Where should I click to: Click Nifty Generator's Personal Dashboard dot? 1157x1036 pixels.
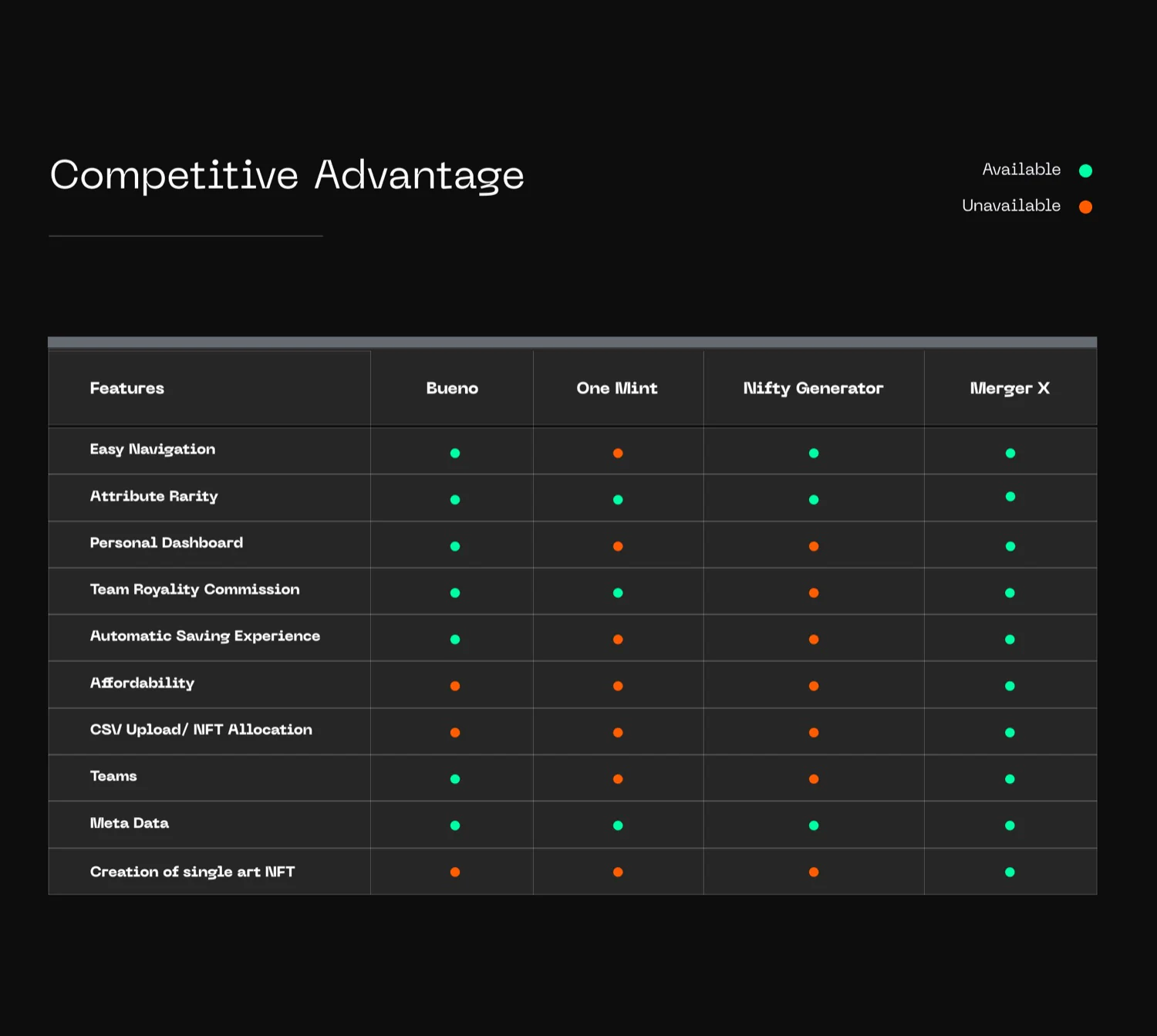(814, 546)
